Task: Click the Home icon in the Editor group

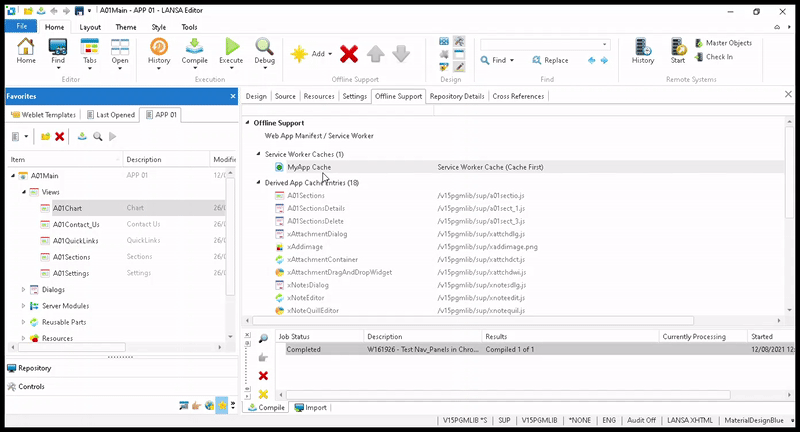Action: coord(26,49)
